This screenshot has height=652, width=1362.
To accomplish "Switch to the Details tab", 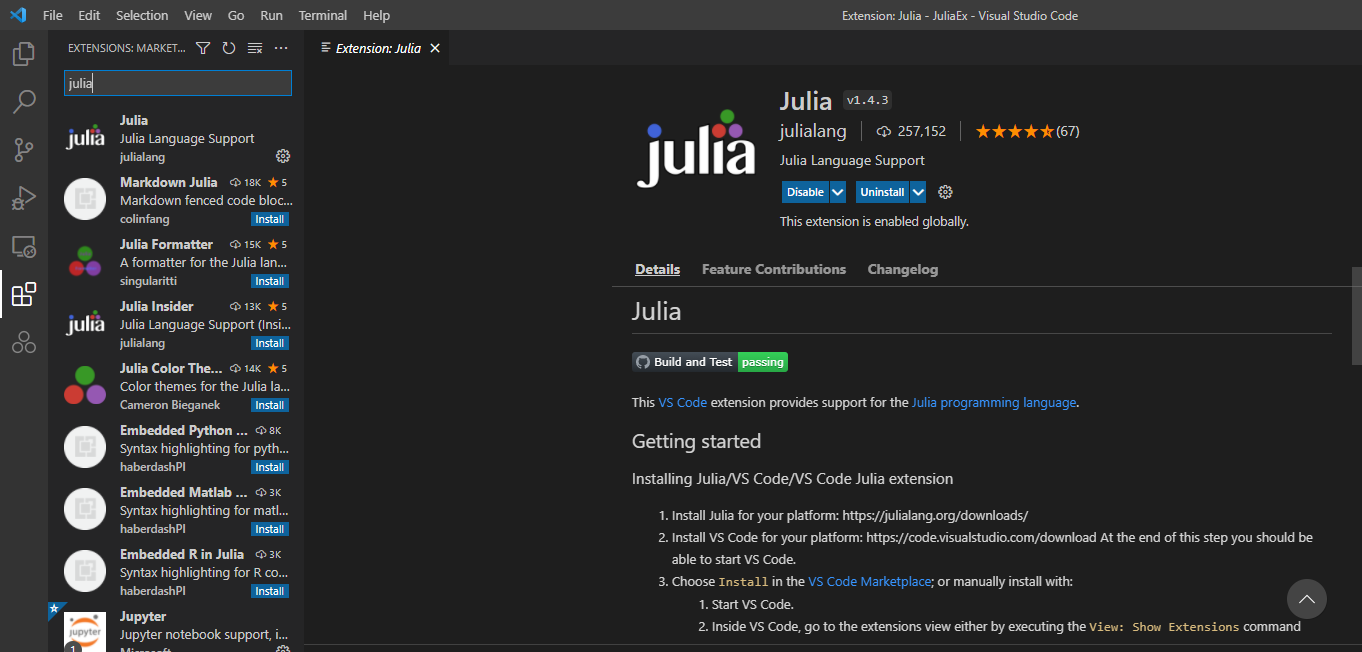I will click(657, 269).
